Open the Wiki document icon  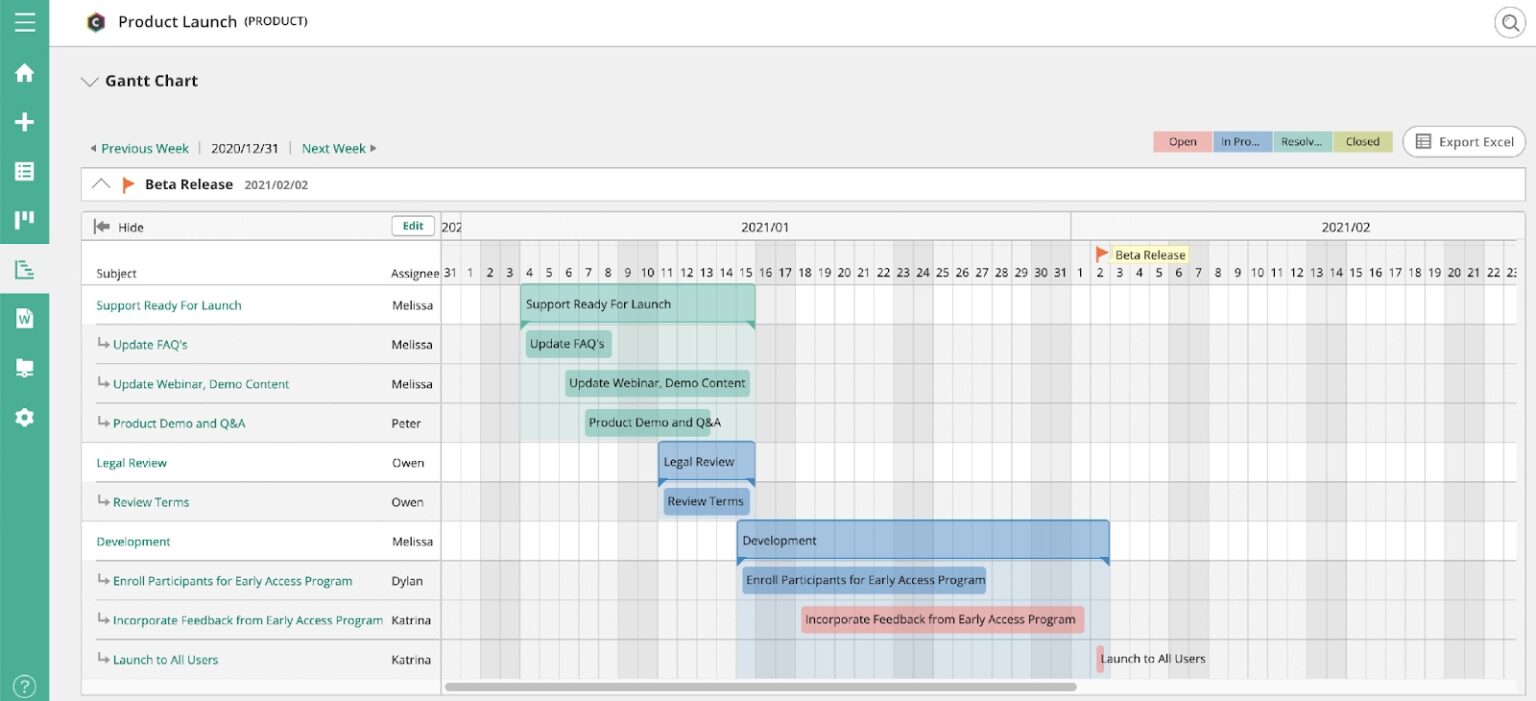pyautogui.click(x=25, y=318)
